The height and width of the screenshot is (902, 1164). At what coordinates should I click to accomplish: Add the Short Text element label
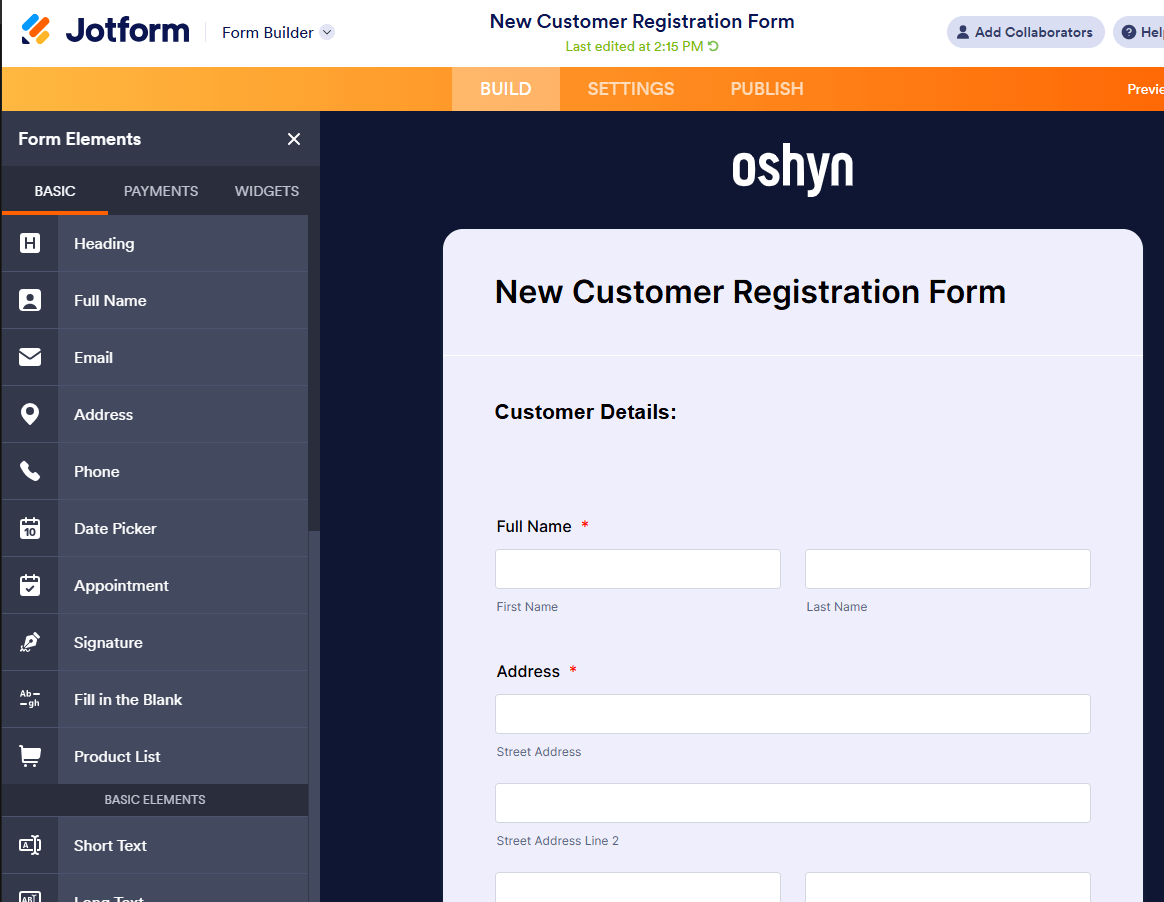pyautogui.click(x=110, y=846)
